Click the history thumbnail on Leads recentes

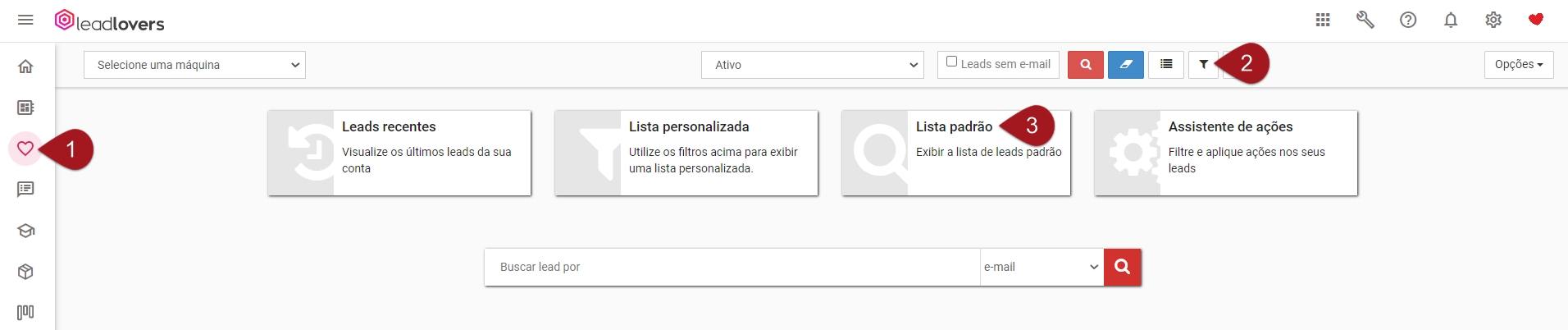tap(301, 153)
